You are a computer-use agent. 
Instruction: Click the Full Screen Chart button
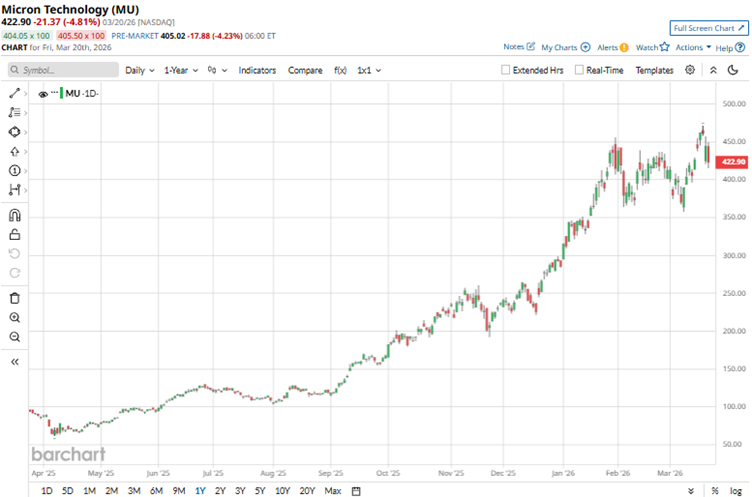coord(708,28)
